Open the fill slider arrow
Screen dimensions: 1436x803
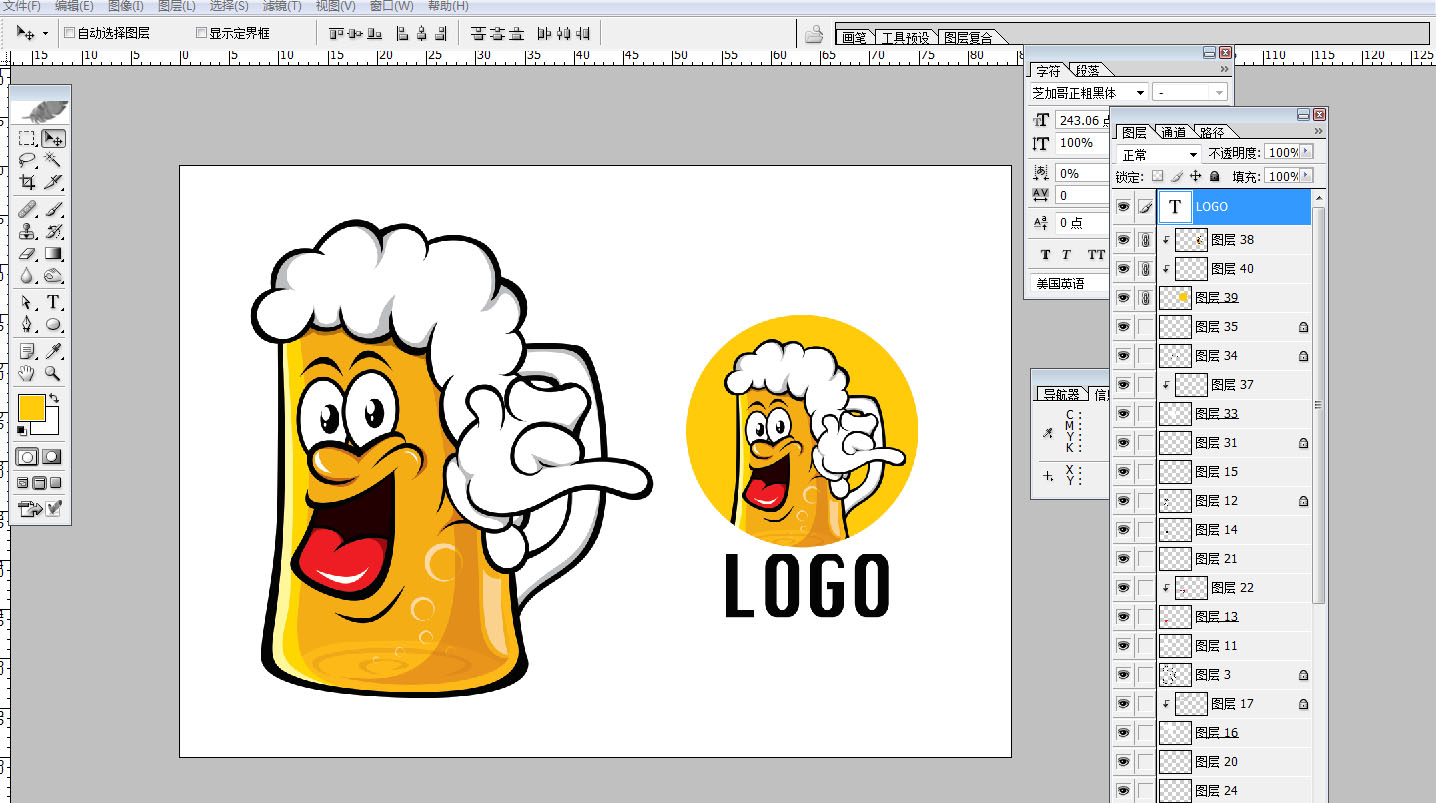click(1305, 176)
